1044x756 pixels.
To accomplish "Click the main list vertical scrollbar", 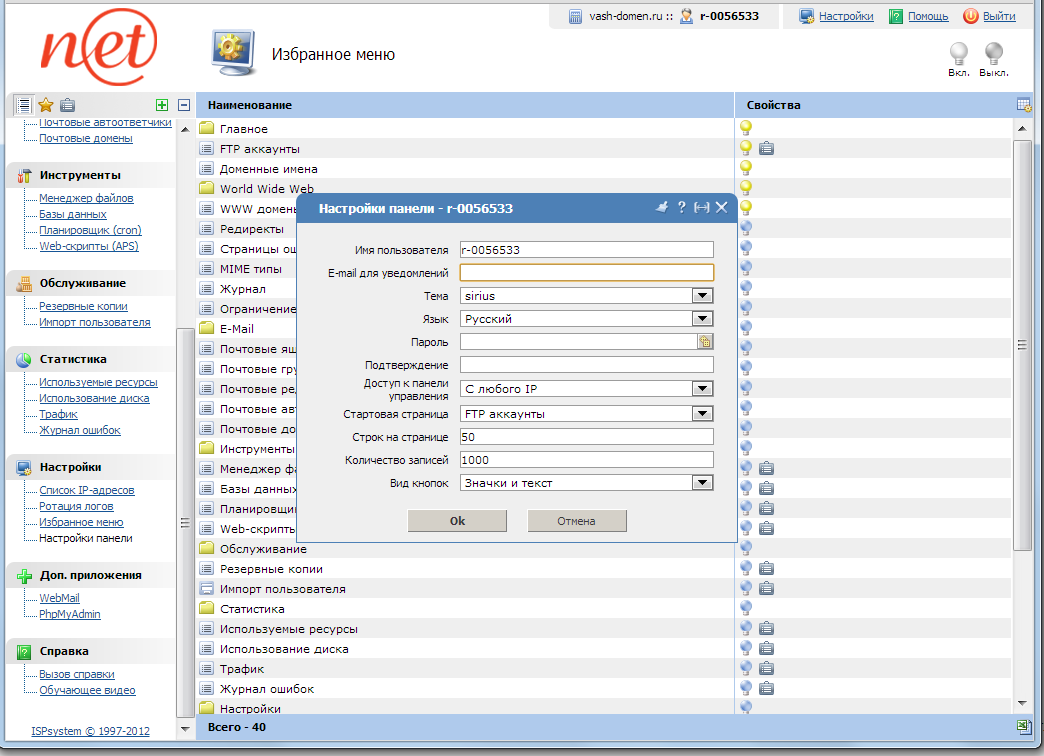I will (1022, 345).
